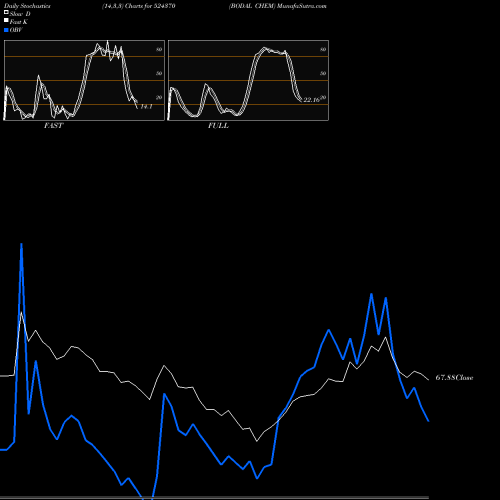
Task: Click the 50 level label in FAST chart
Action: point(159,73)
